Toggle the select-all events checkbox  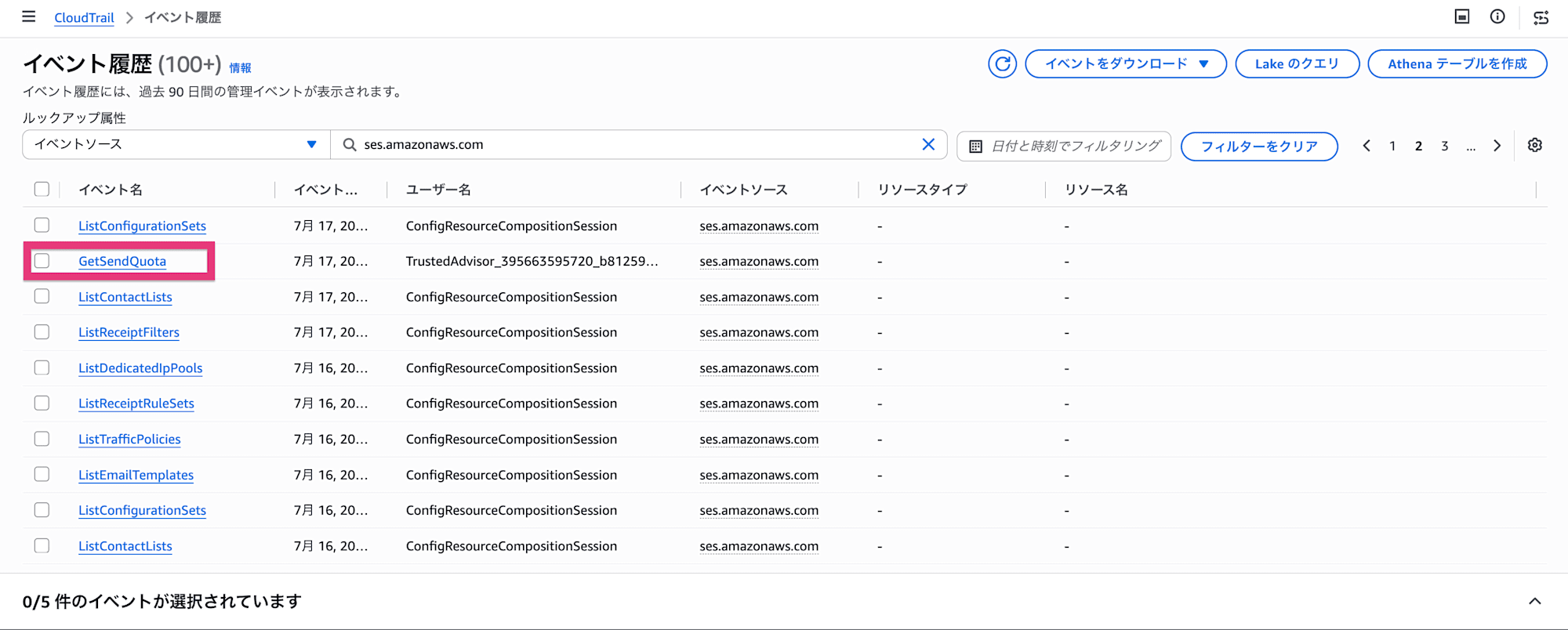[42, 189]
